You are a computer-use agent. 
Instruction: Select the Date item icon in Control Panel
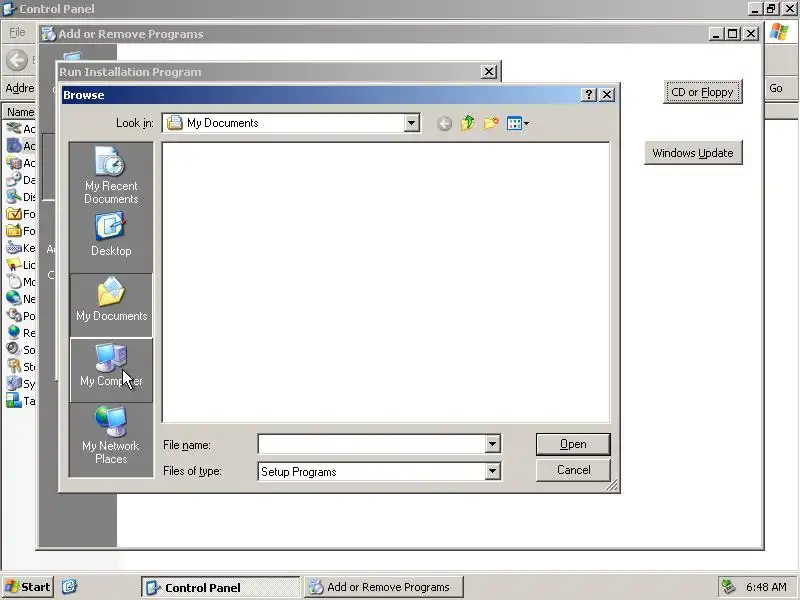point(14,180)
